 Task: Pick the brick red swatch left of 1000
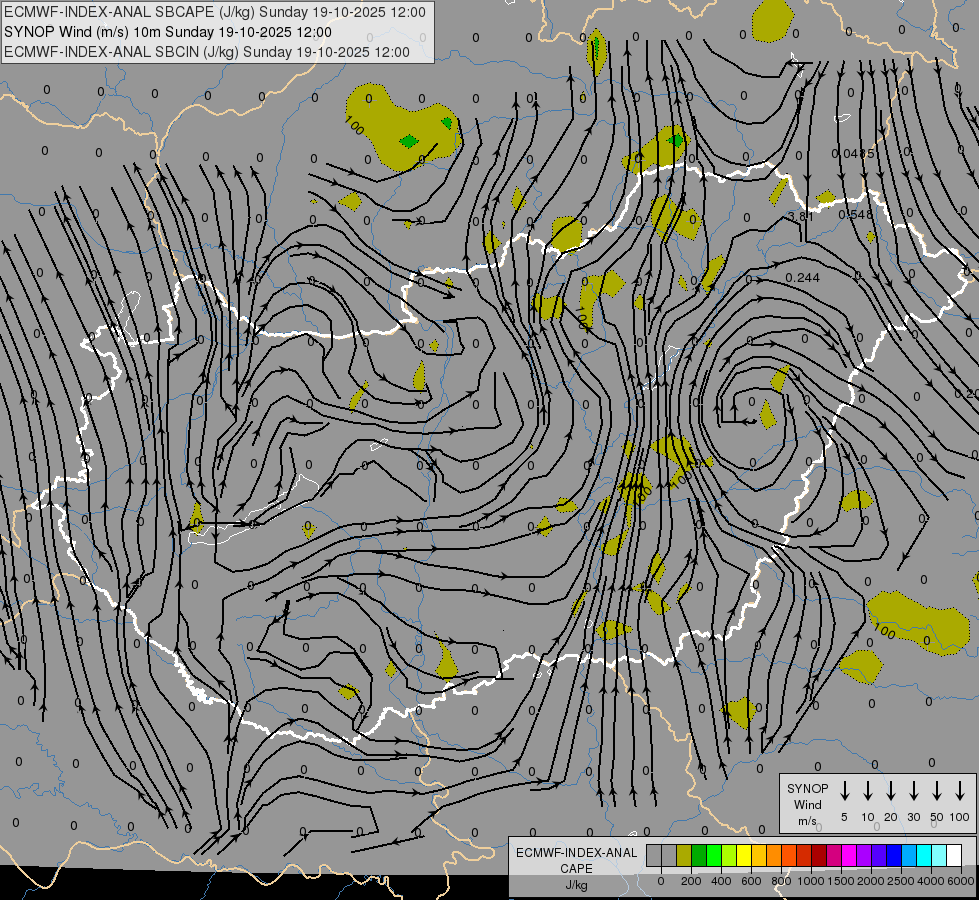(804, 855)
